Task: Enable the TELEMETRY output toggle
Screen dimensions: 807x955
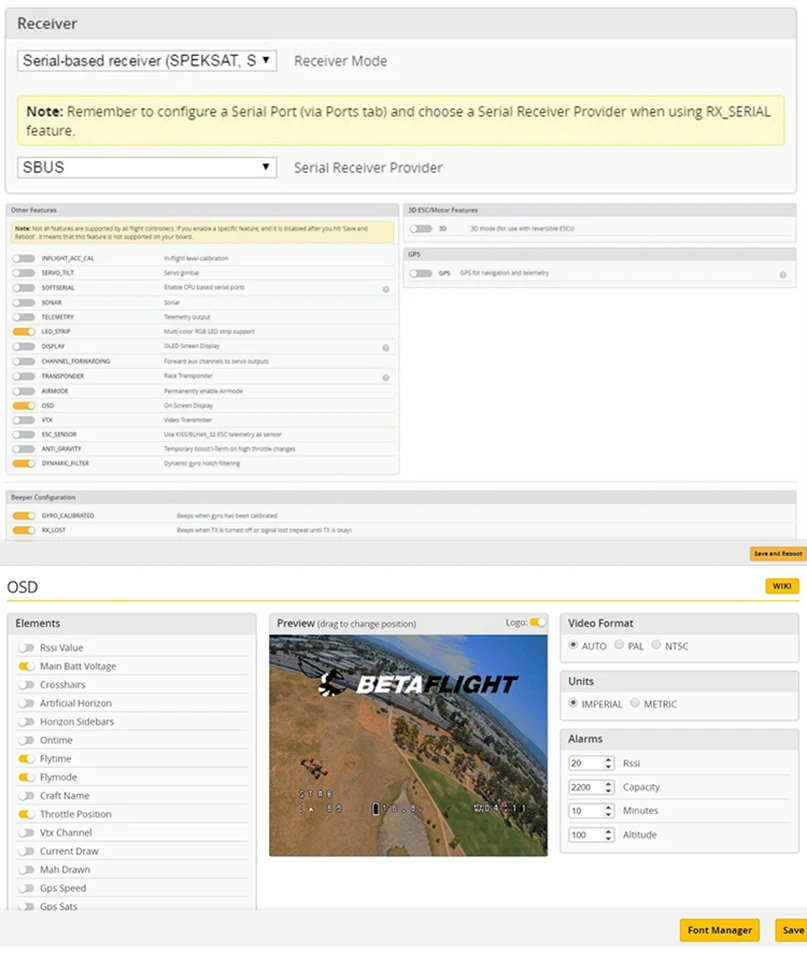Action: pyautogui.click(x=24, y=317)
